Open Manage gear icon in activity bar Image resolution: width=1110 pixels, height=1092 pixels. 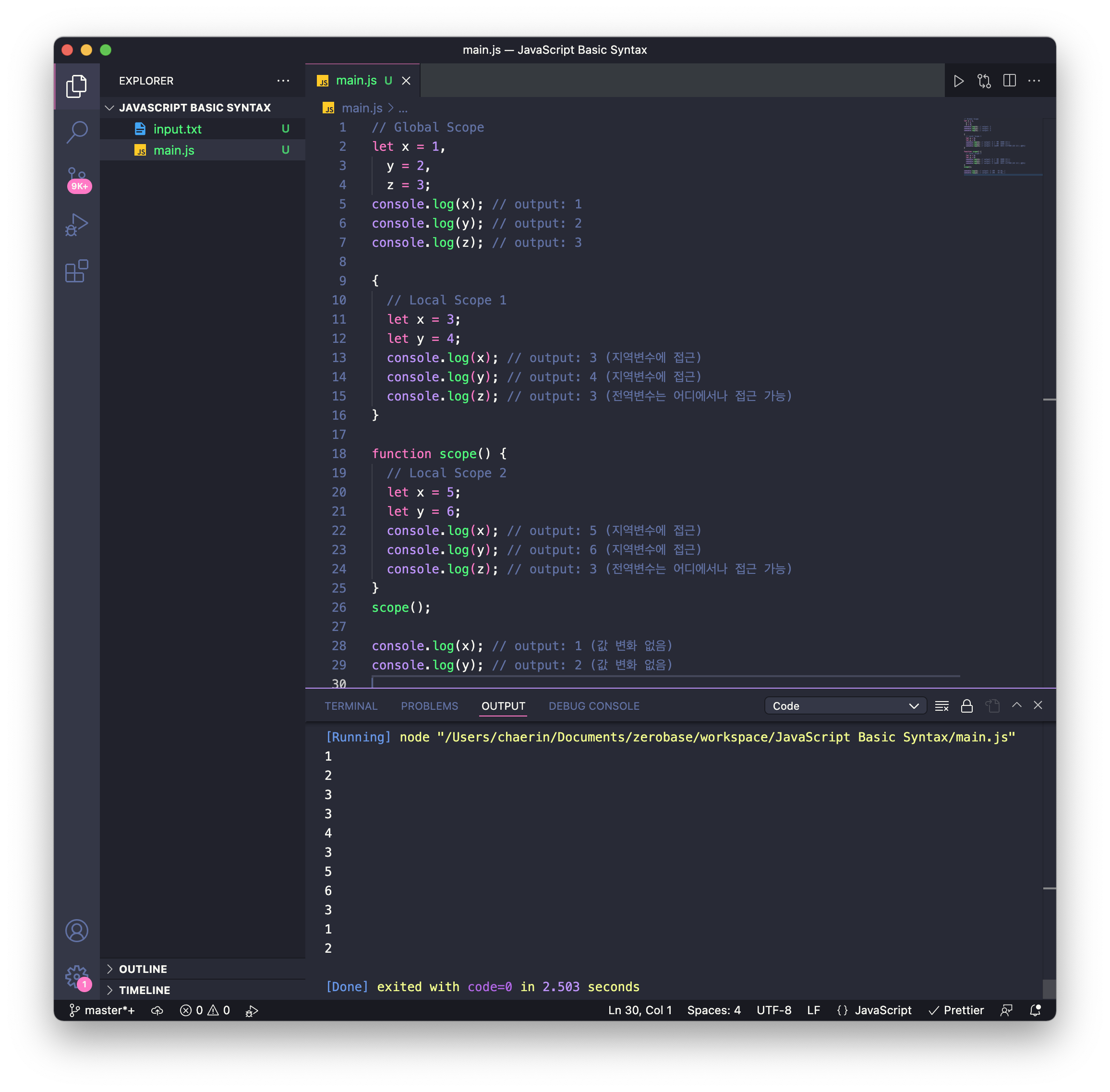pyautogui.click(x=77, y=976)
